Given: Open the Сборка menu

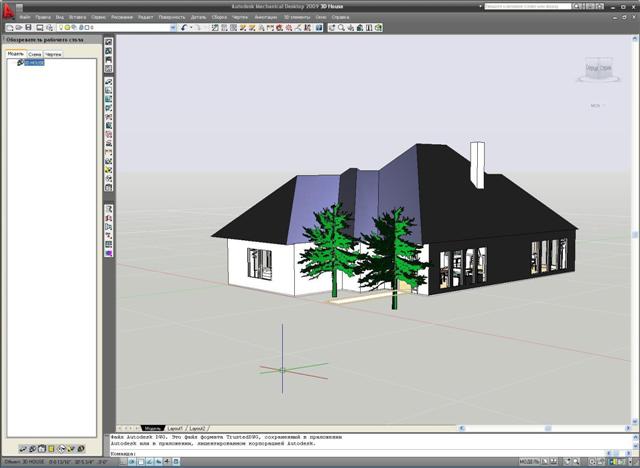Looking at the screenshot, I should pyautogui.click(x=219, y=17).
